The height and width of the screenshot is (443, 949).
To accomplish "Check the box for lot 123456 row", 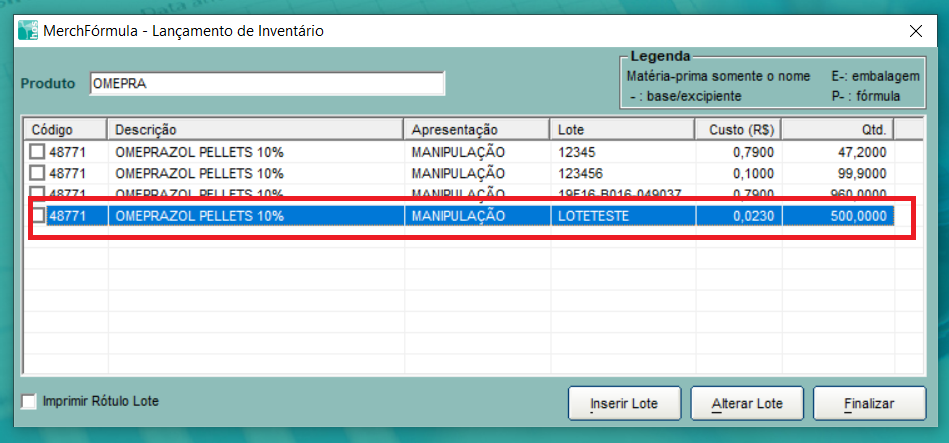I will click(37, 173).
